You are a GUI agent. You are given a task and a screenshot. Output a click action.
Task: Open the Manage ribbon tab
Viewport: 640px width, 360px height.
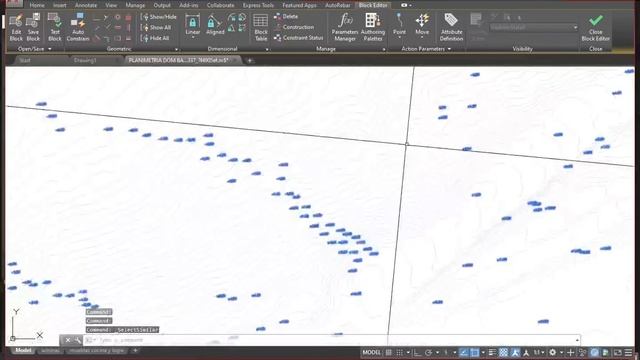135,5
